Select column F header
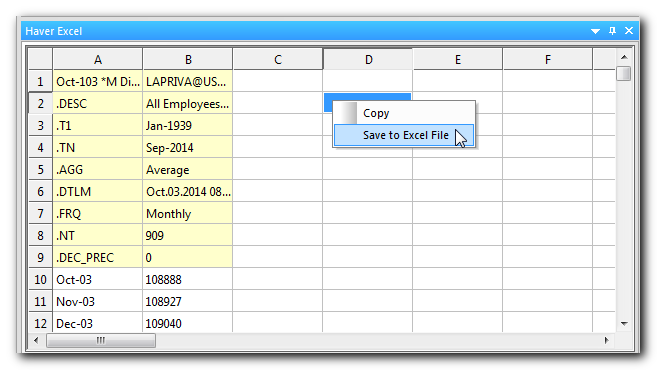Viewport: 657px width, 370px height. pyautogui.click(x=548, y=60)
